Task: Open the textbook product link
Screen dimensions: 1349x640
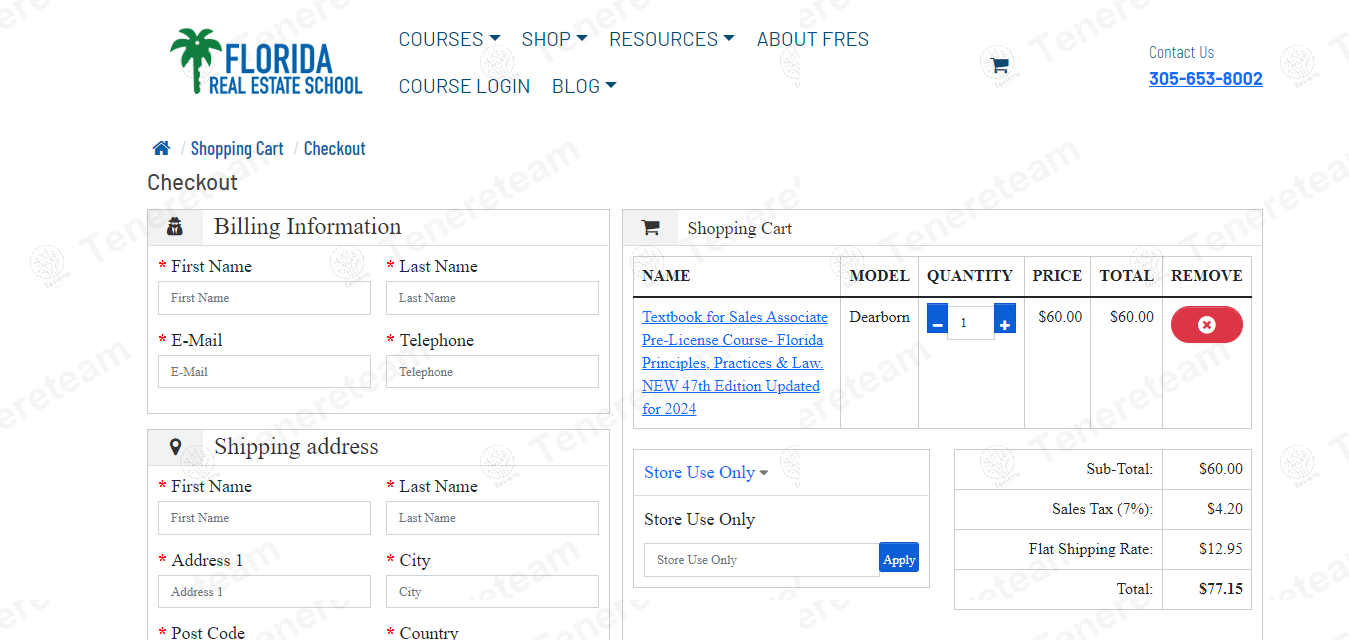Action: click(x=734, y=362)
